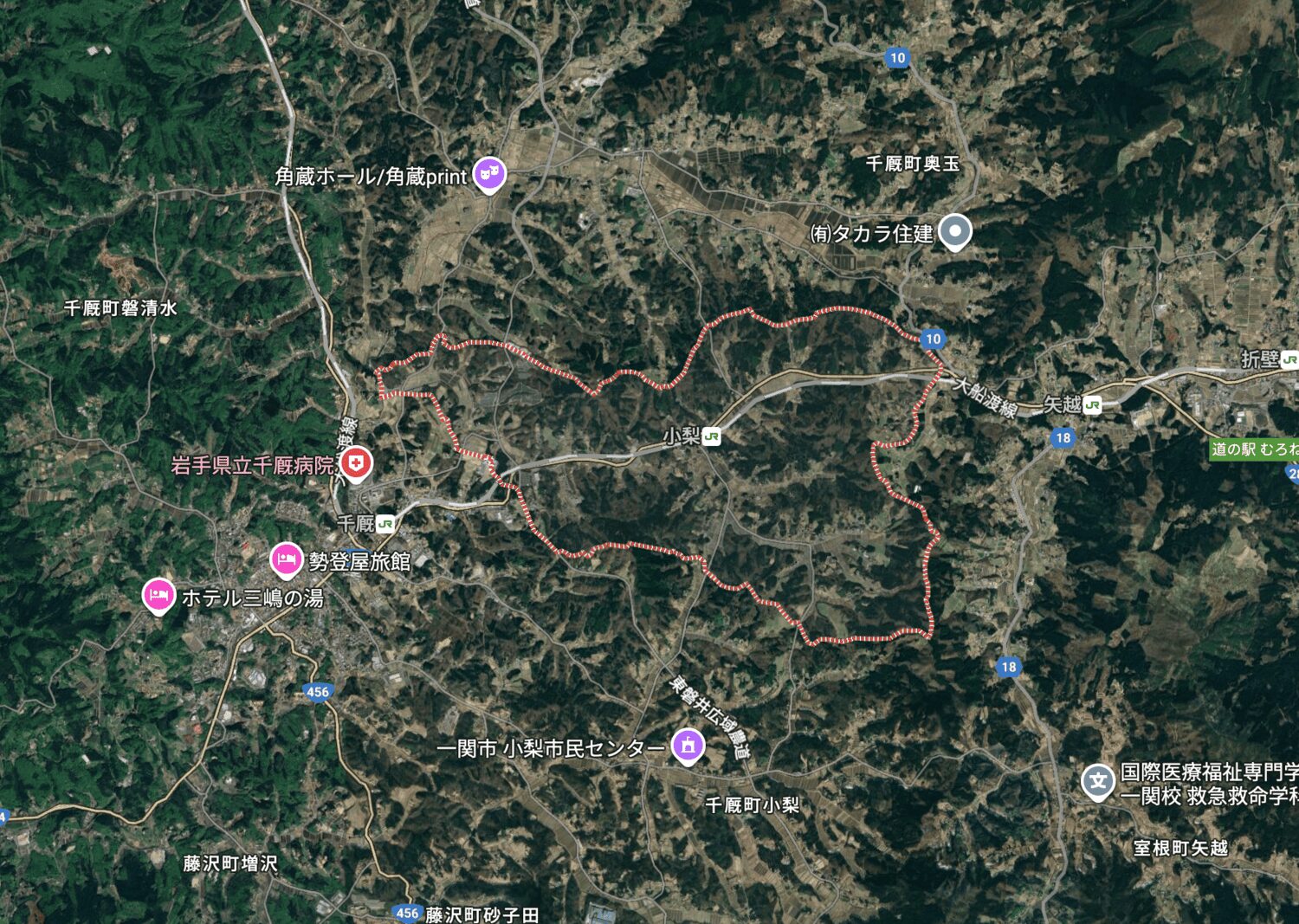Open the 岩手県立千厩病院 hospital marker
This screenshot has height=924, width=1299.
click(355, 463)
